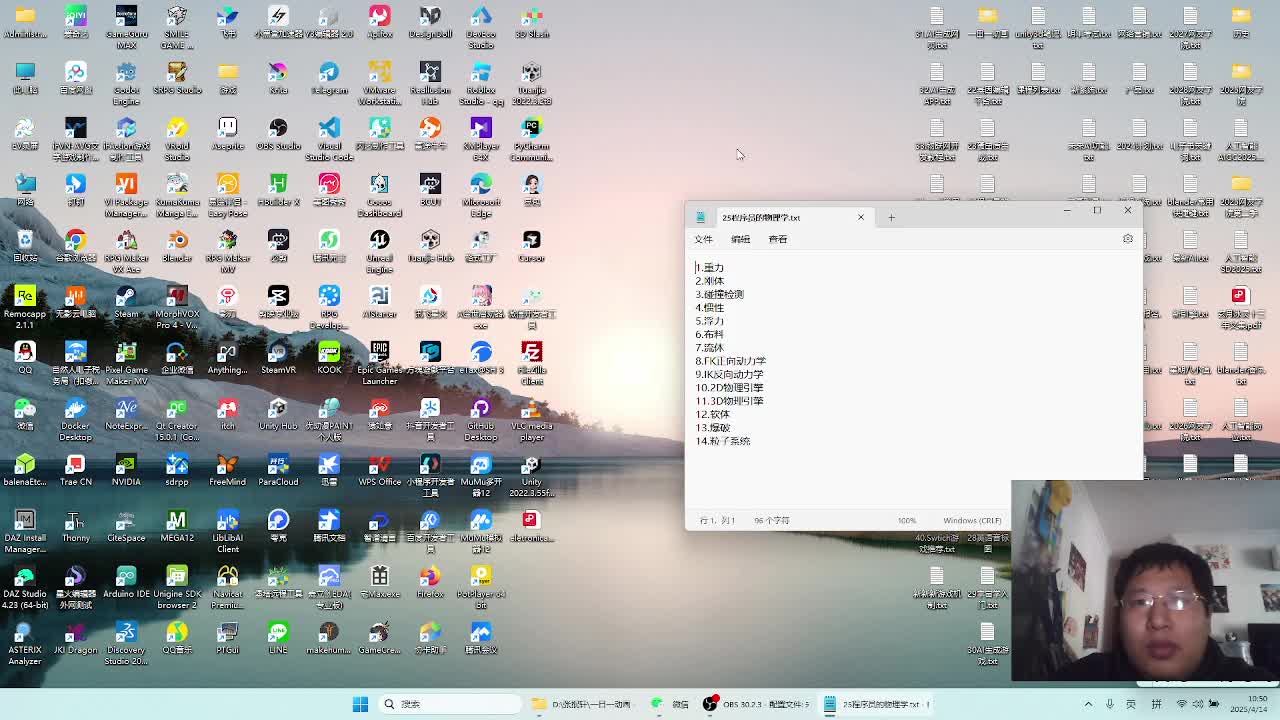
Task: Select the Microsoft Edge desktop icon
Action: click(481, 195)
